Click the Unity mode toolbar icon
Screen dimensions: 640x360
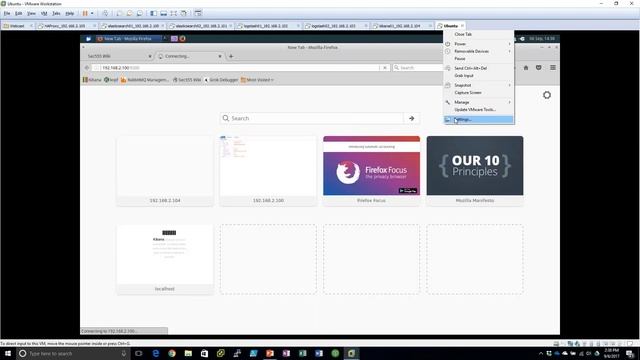[x=184, y=13]
